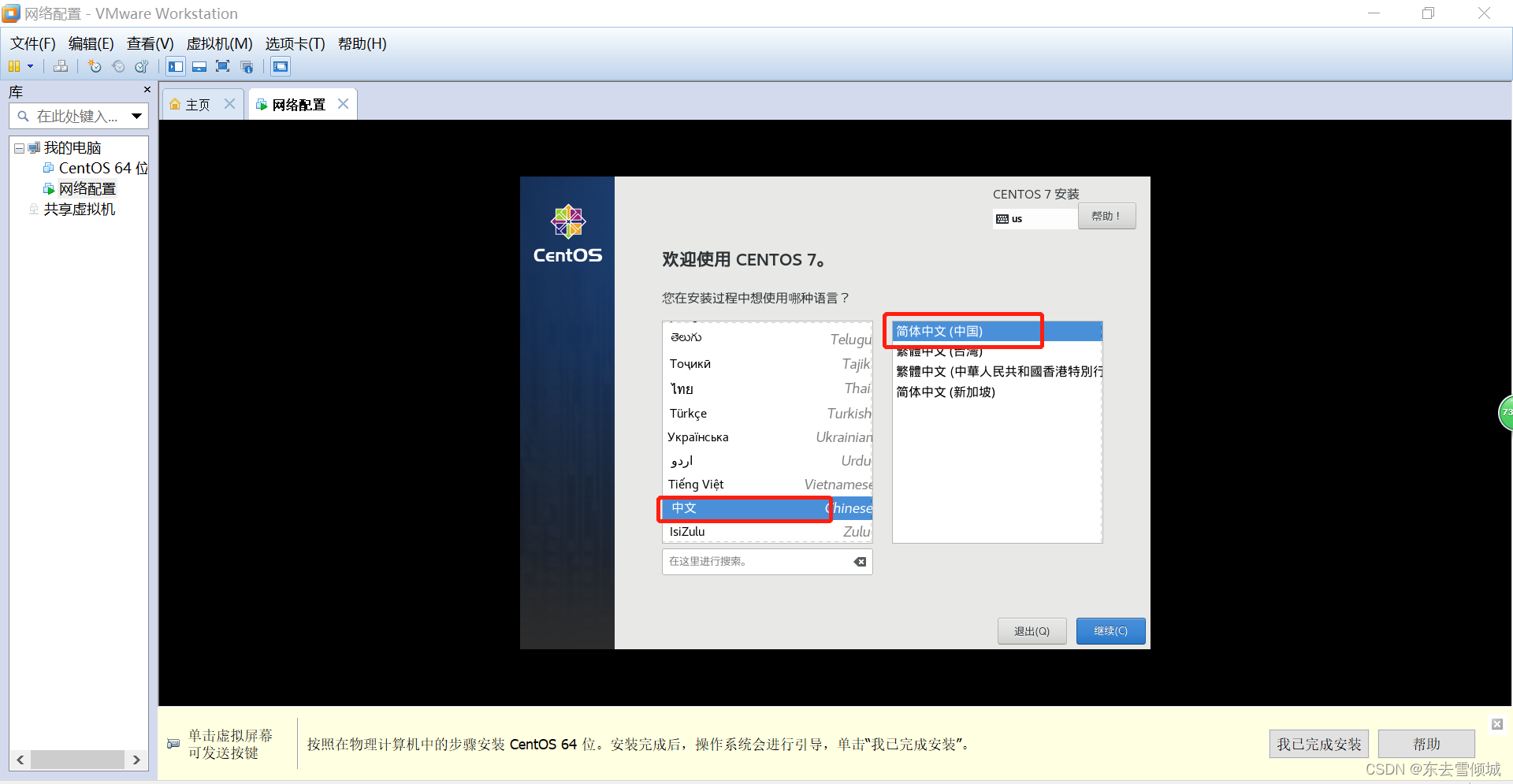1513x784 pixels.
Task: Click revert to snapshot icon
Action: pyautogui.click(x=118, y=66)
